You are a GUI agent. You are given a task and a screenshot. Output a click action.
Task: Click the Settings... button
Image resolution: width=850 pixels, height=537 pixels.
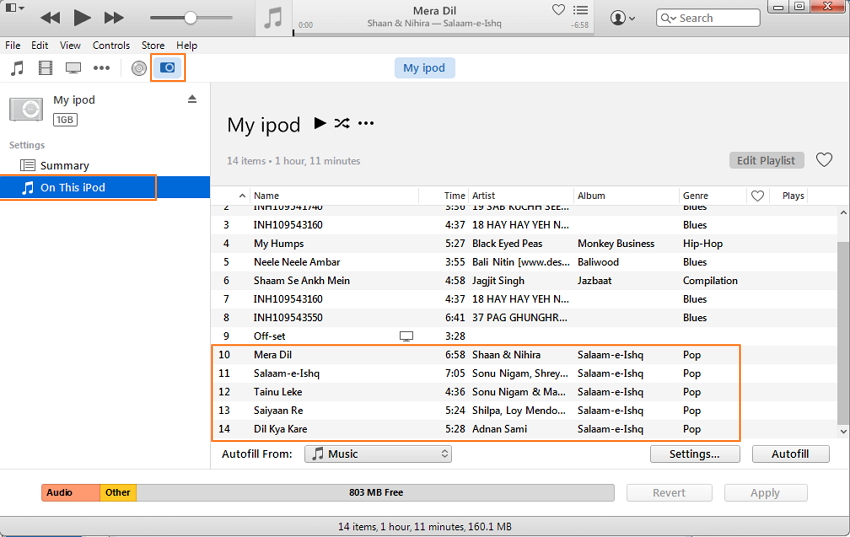[694, 454]
